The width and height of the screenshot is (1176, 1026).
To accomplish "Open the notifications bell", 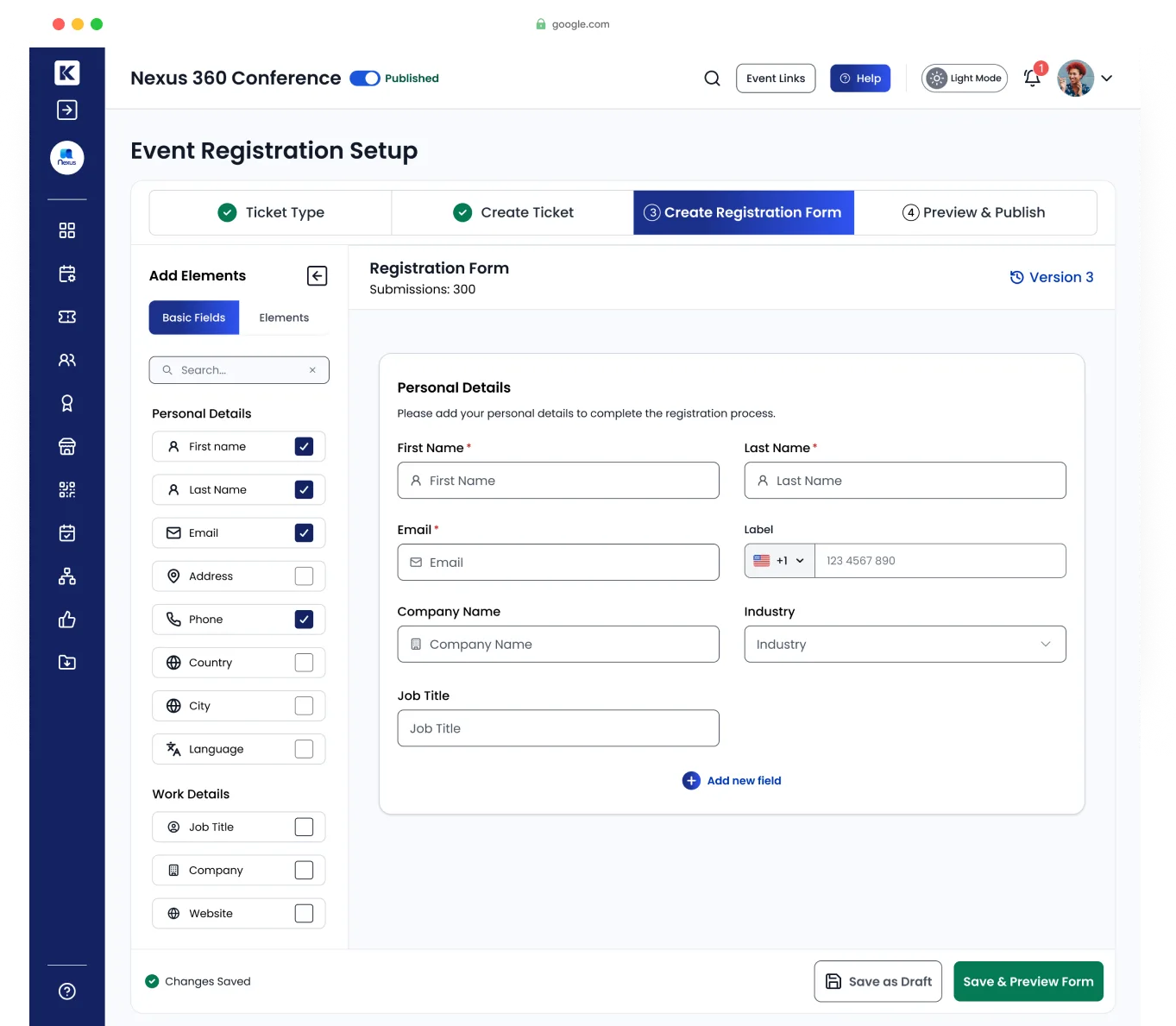I will point(1032,78).
